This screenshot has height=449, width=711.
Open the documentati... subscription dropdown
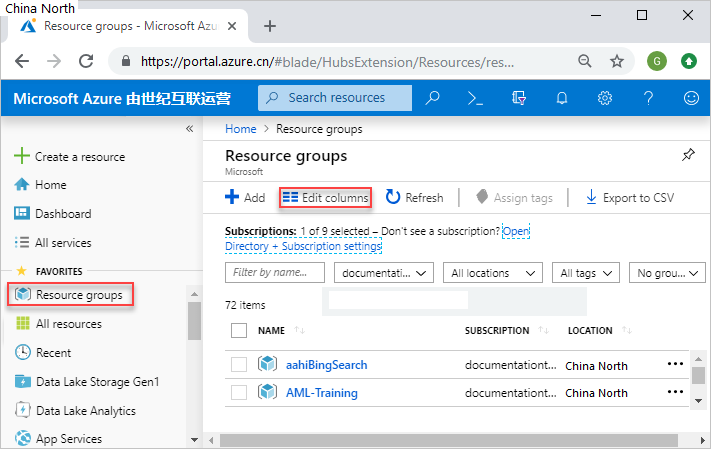[x=384, y=273]
